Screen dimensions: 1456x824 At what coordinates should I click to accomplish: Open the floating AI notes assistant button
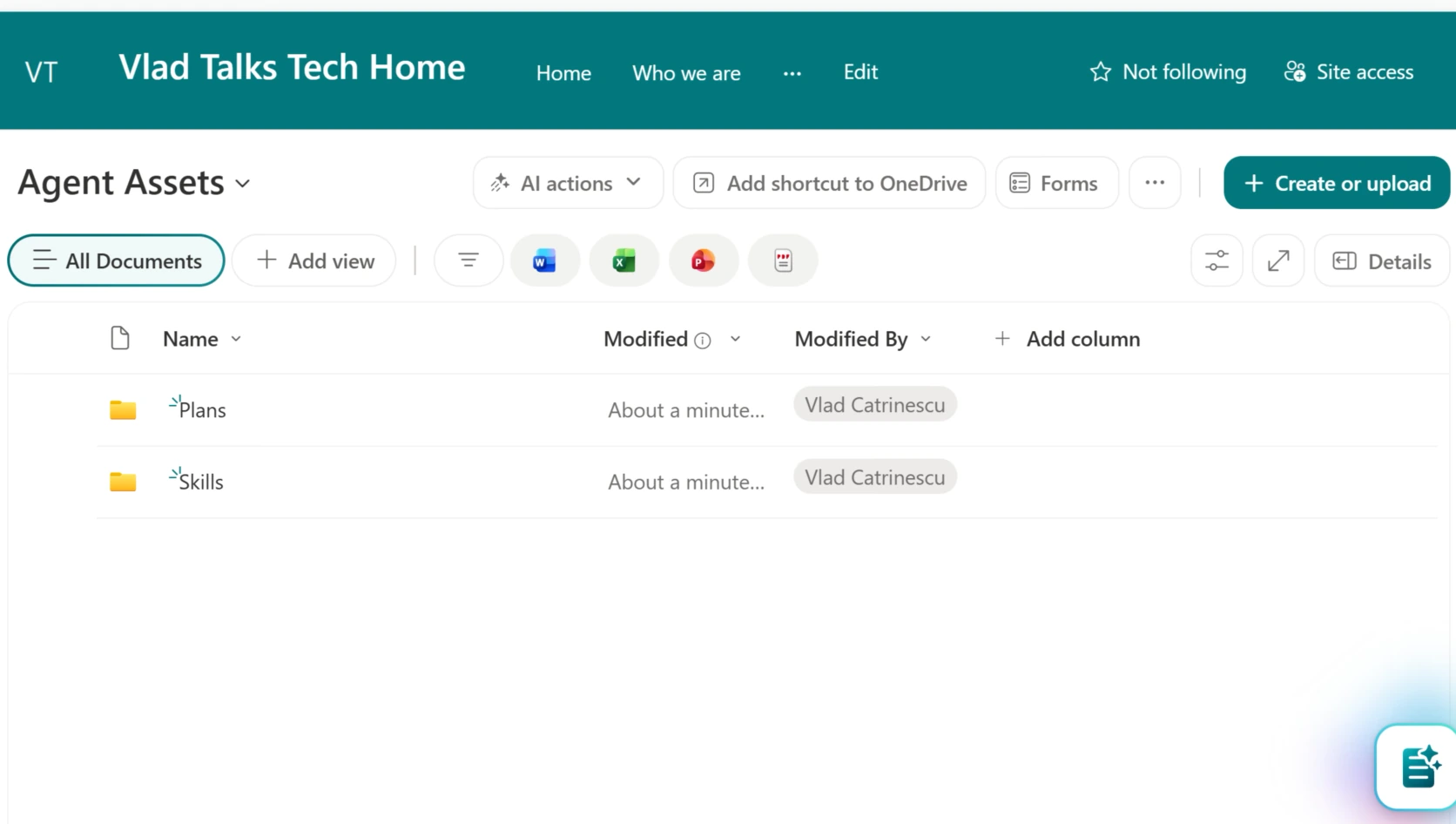coord(1419,767)
